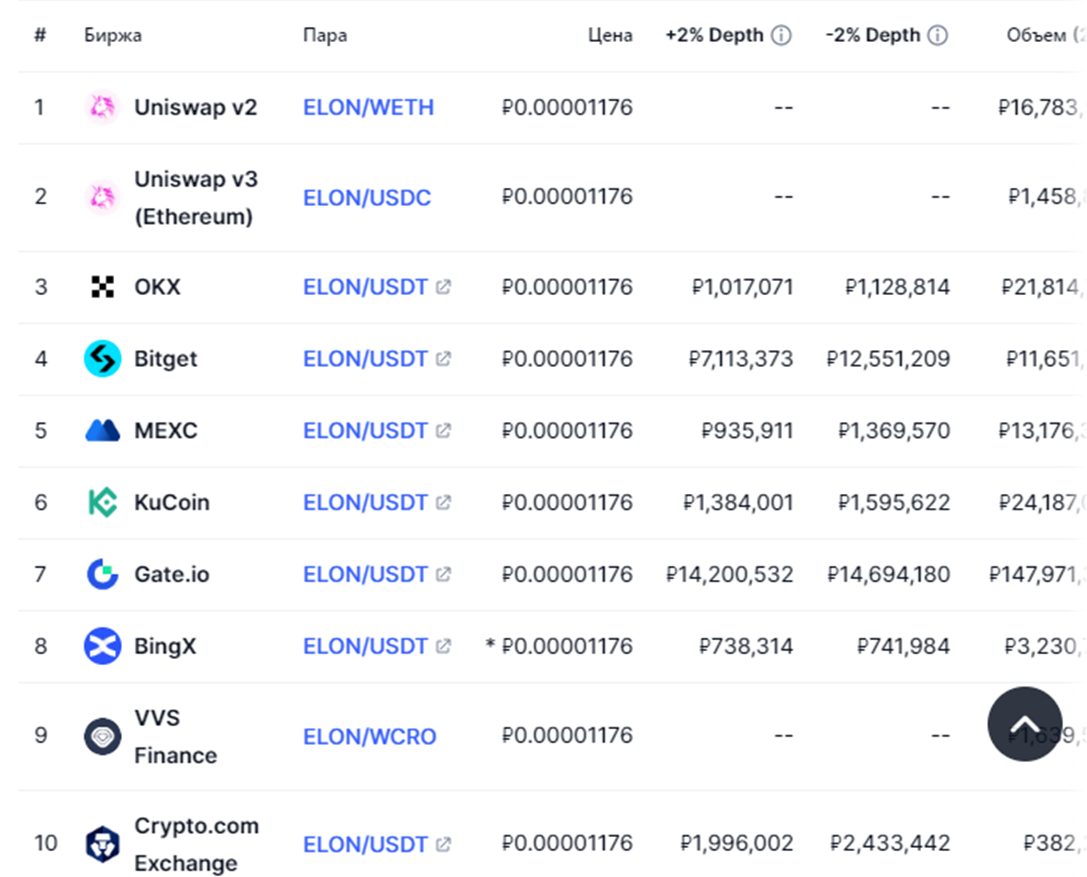Open the ELON/WETH pair link
Screen dimensions: 1087x877
368,107
